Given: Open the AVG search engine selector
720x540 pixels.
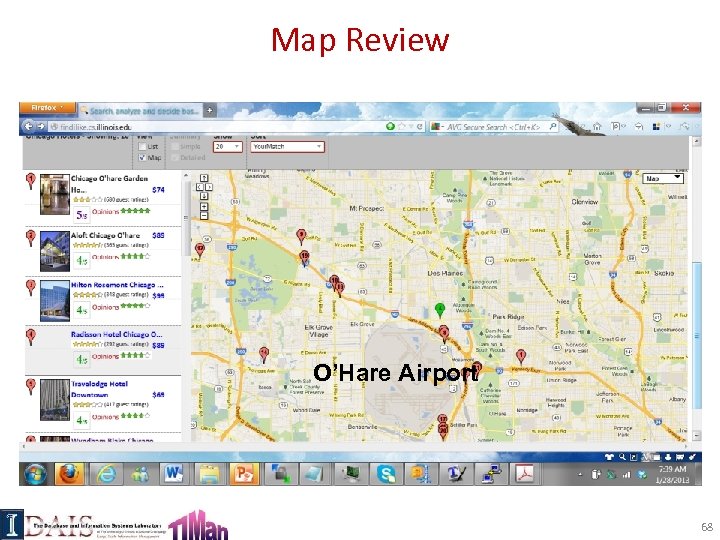Looking at the screenshot, I should 437,126.
